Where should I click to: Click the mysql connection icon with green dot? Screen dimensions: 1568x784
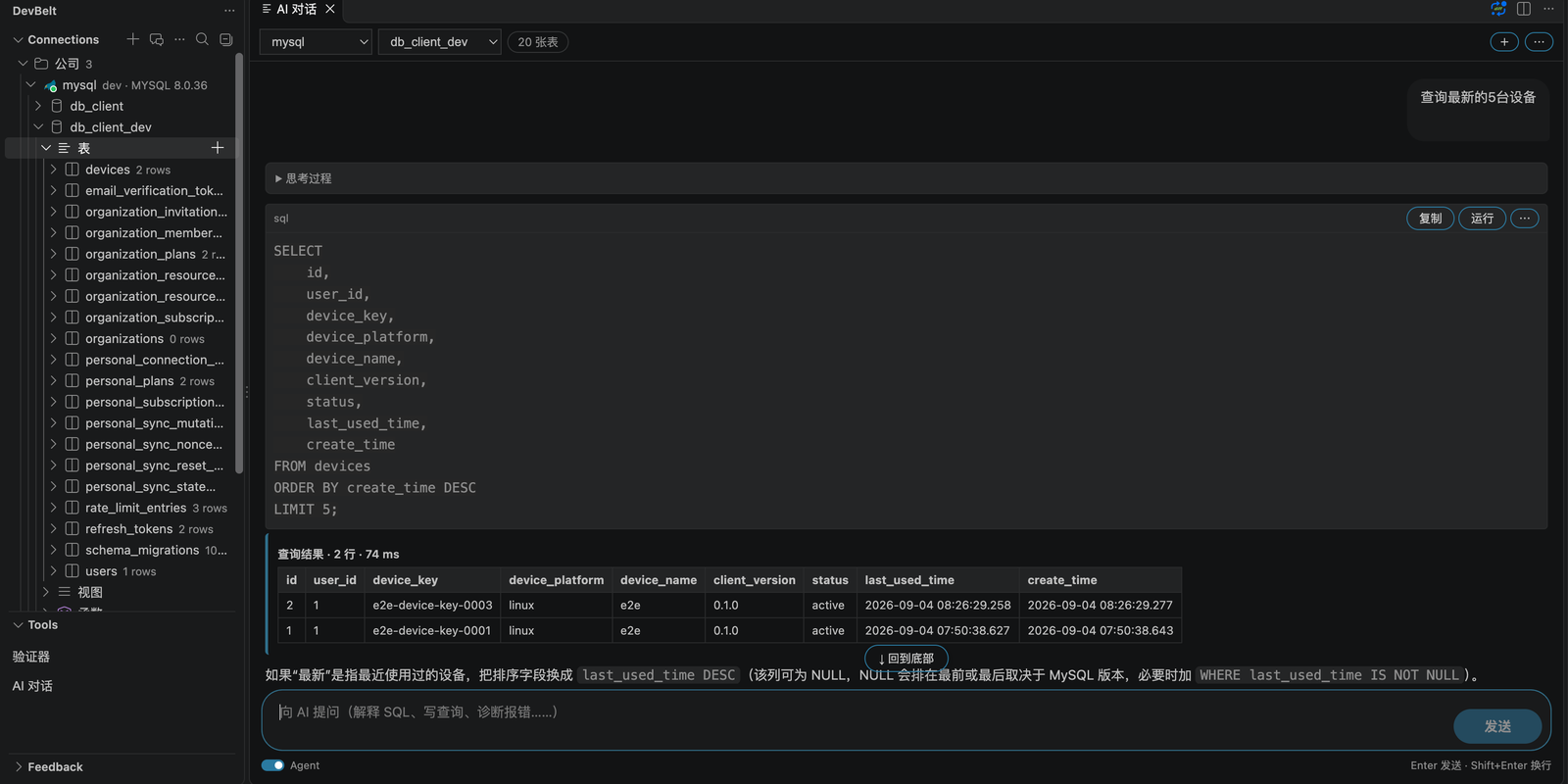(51, 85)
